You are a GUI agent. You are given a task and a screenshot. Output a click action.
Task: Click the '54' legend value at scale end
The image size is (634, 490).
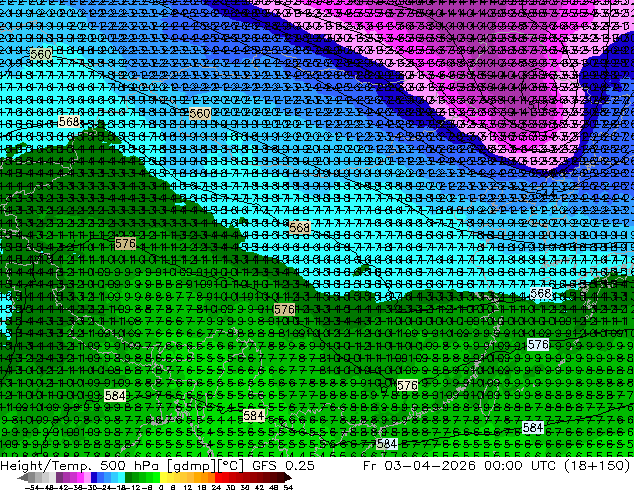click(x=288, y=487)
